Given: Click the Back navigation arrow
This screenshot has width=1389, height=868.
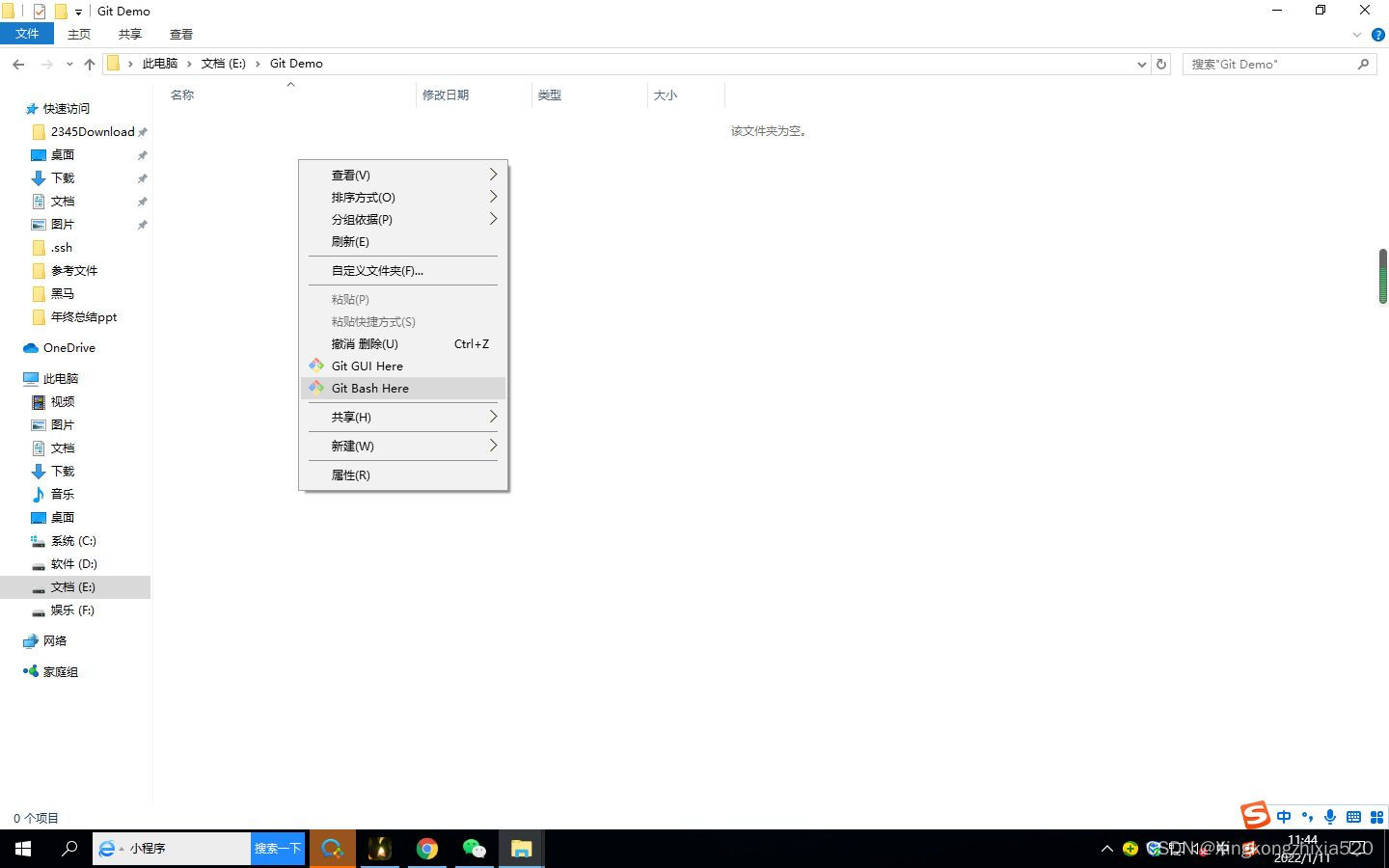Looking at the screenshot, I should (18, 64).
